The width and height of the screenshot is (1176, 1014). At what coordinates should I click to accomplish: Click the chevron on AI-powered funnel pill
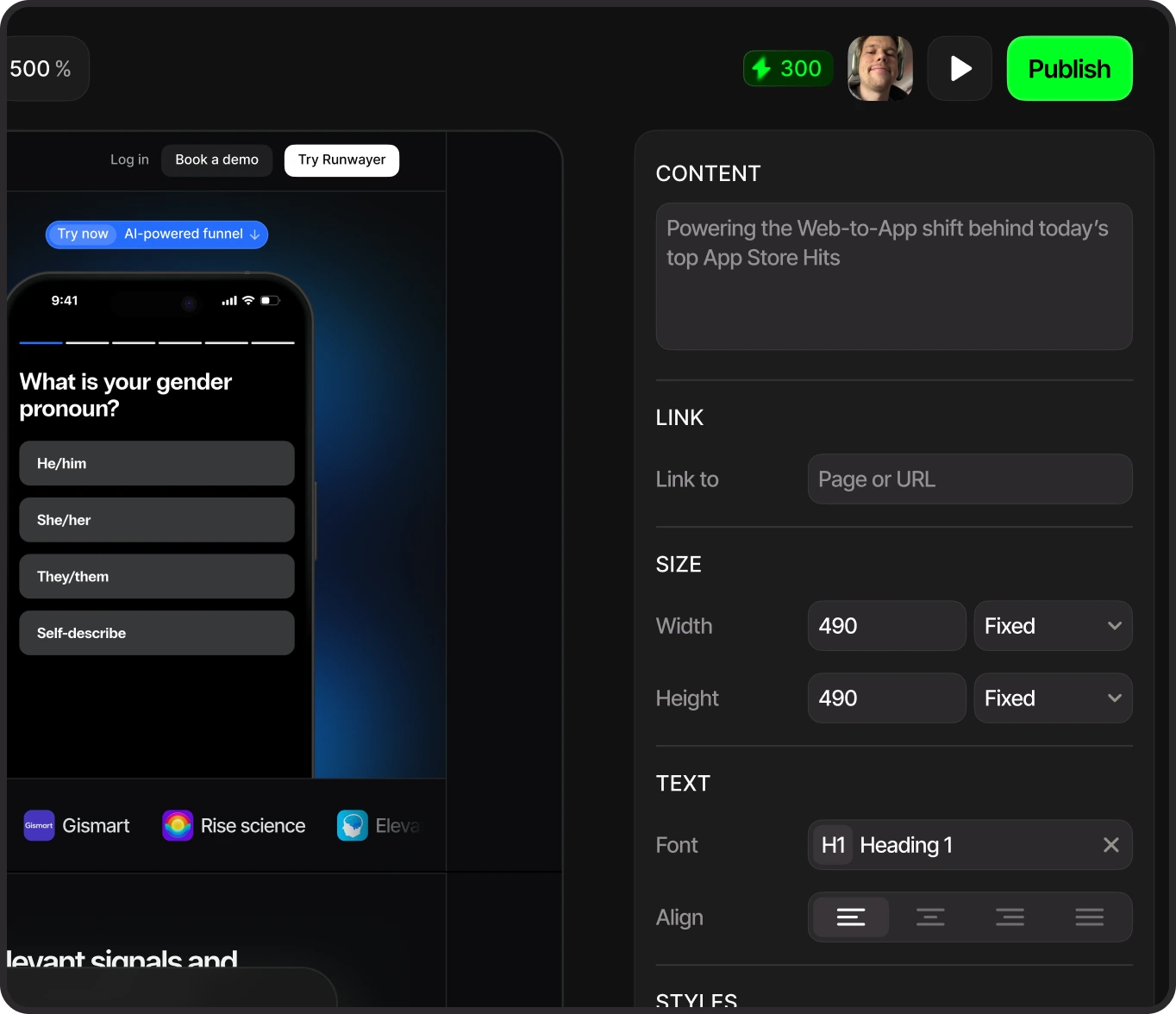pos(254,235)
